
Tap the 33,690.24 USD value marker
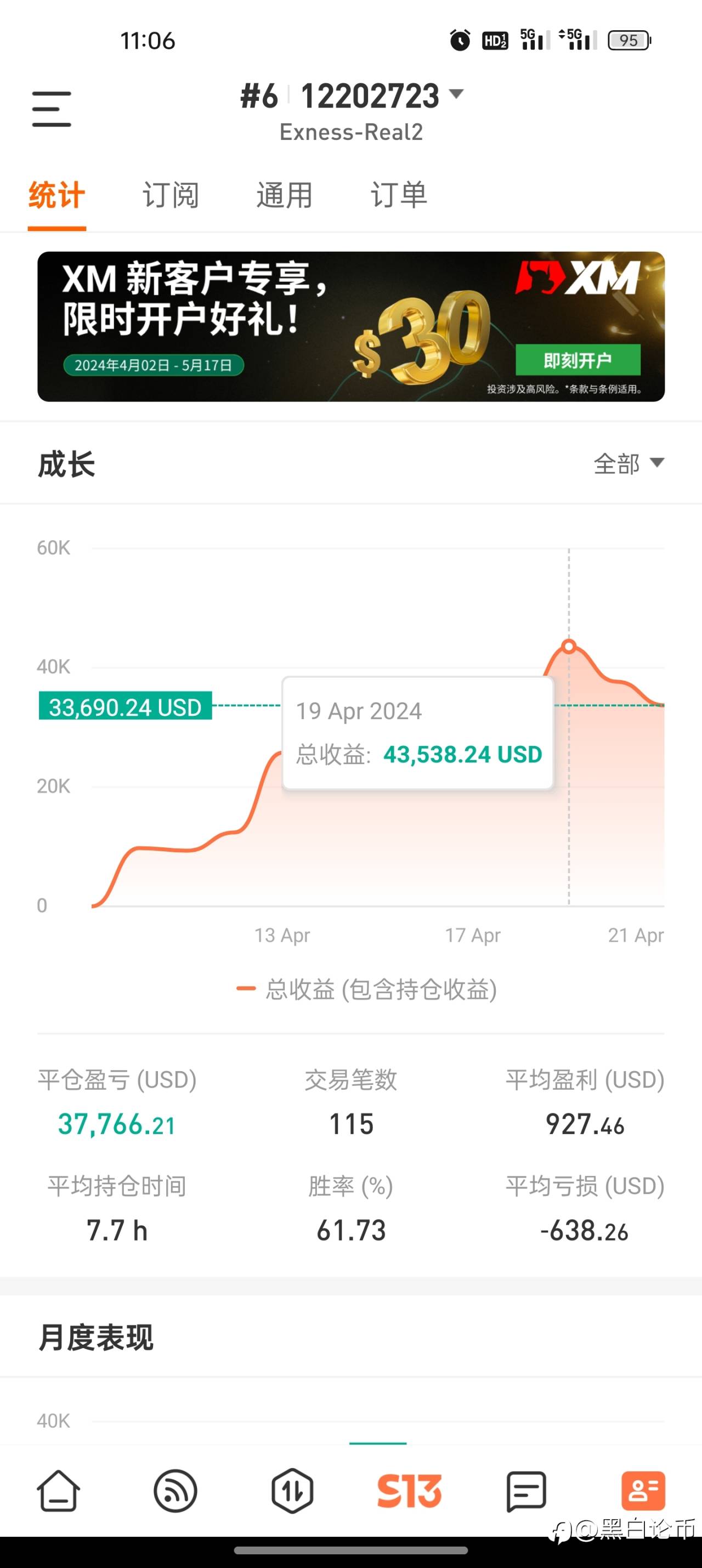click(x=126, y=707)
